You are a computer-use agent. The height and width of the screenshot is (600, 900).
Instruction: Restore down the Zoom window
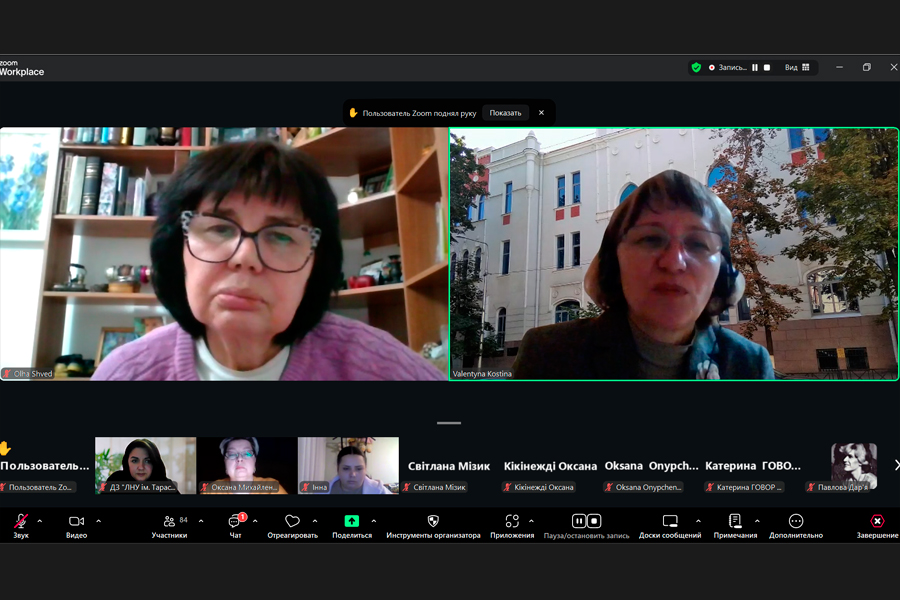click(867, 67)
